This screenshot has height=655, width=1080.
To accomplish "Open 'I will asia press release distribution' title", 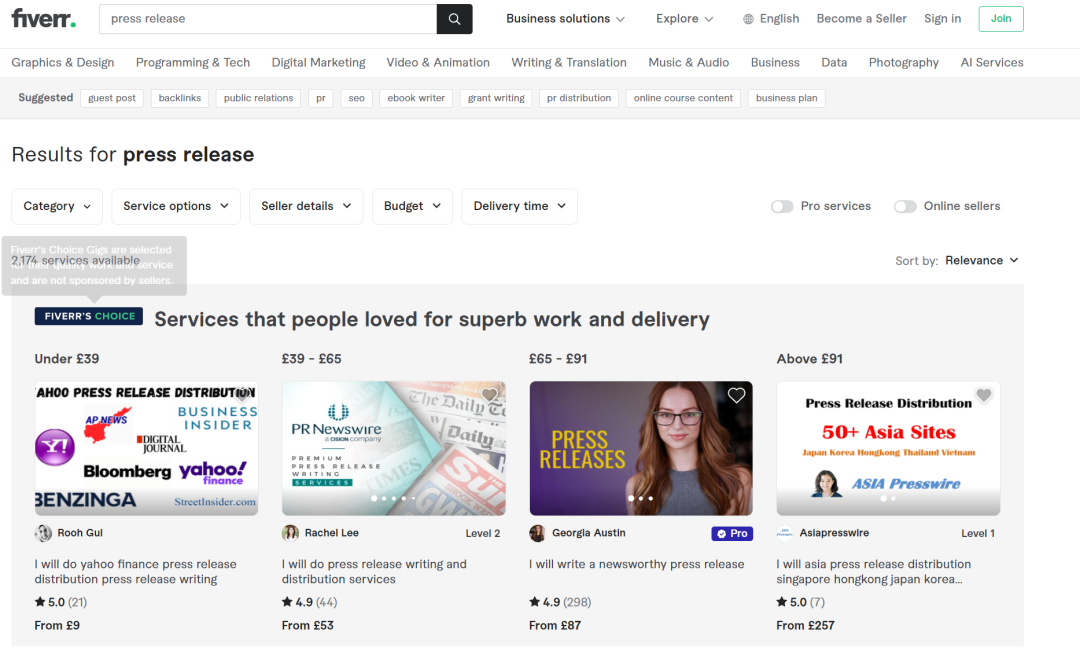I will click(x=873, y=572).
